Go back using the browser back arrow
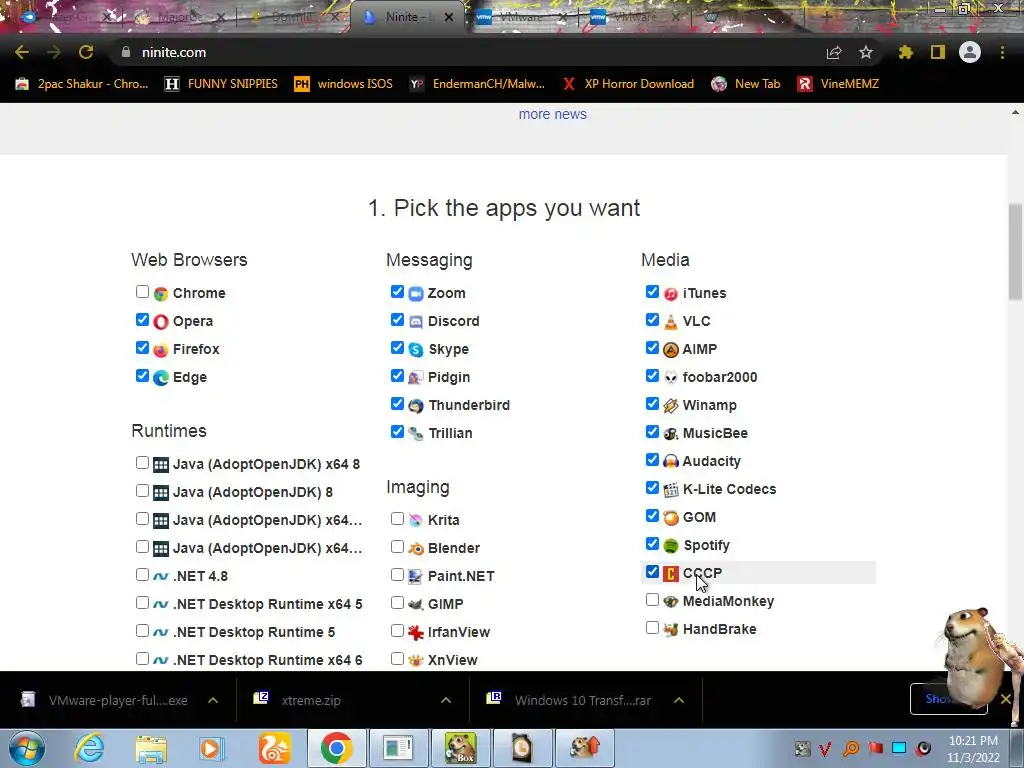This screenshot has width=1024, height=768. [x=22, y=52]
